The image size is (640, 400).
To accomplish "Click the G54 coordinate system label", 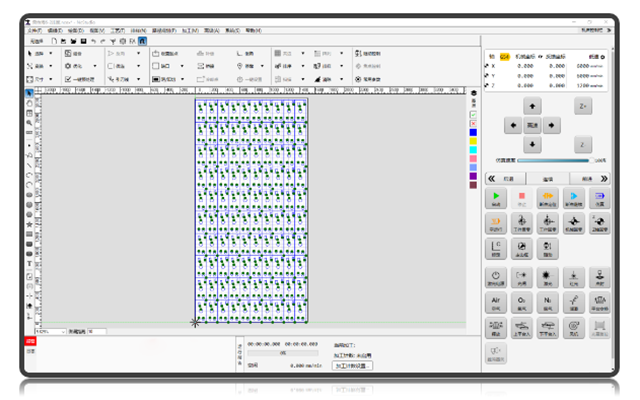I will pyautogui.click(x=504, y=56).
